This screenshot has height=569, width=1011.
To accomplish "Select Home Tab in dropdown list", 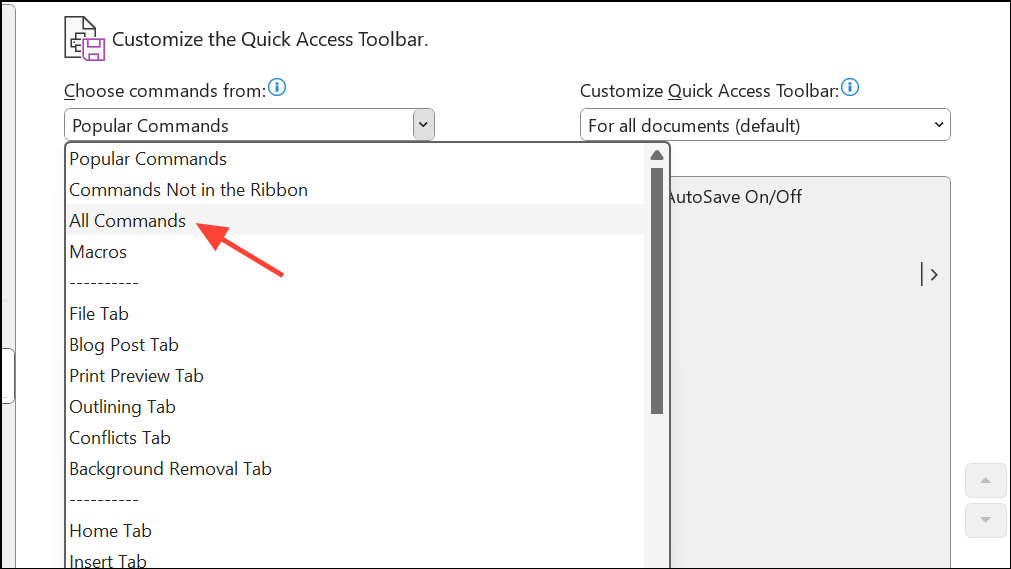I will point(110,531).
